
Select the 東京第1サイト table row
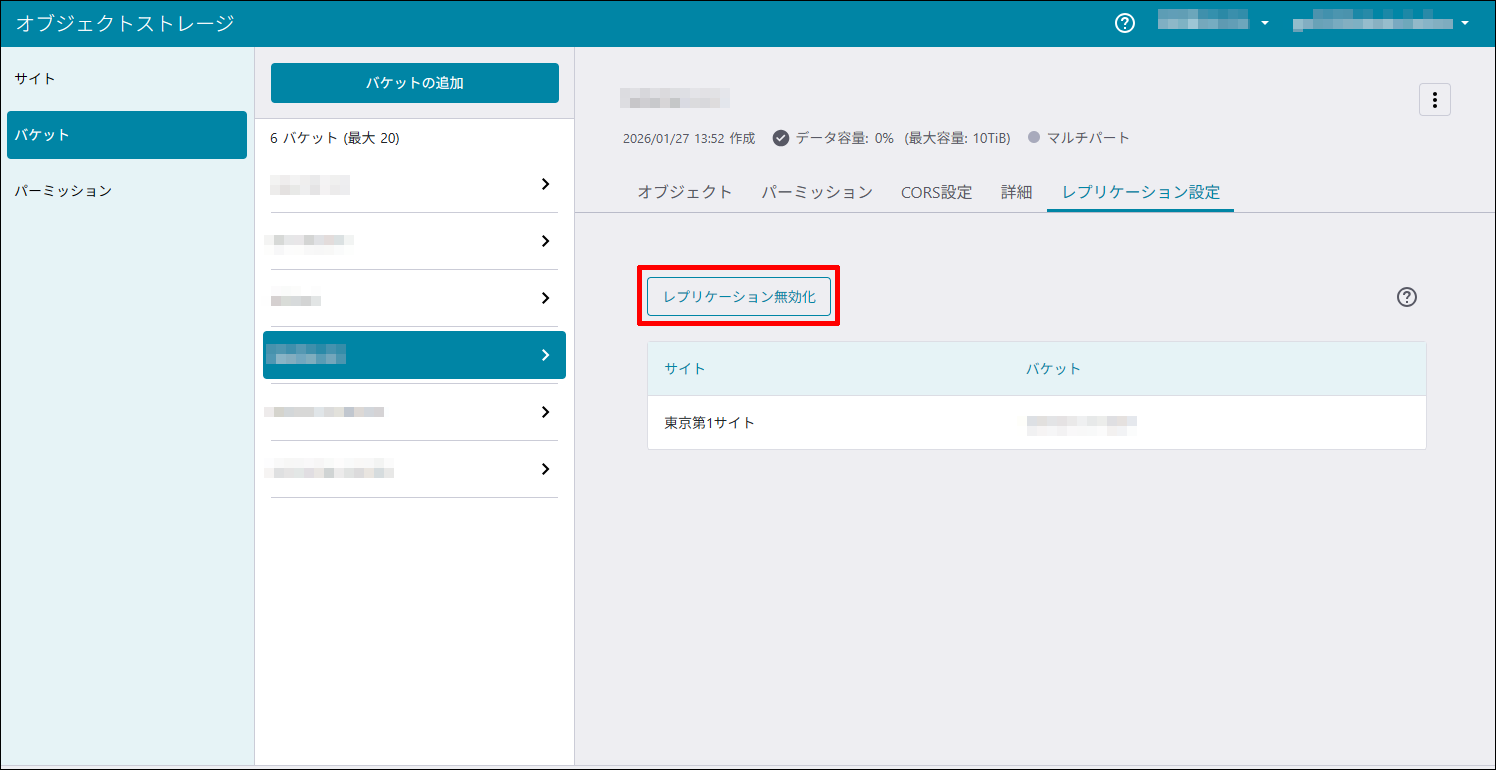1036,423
